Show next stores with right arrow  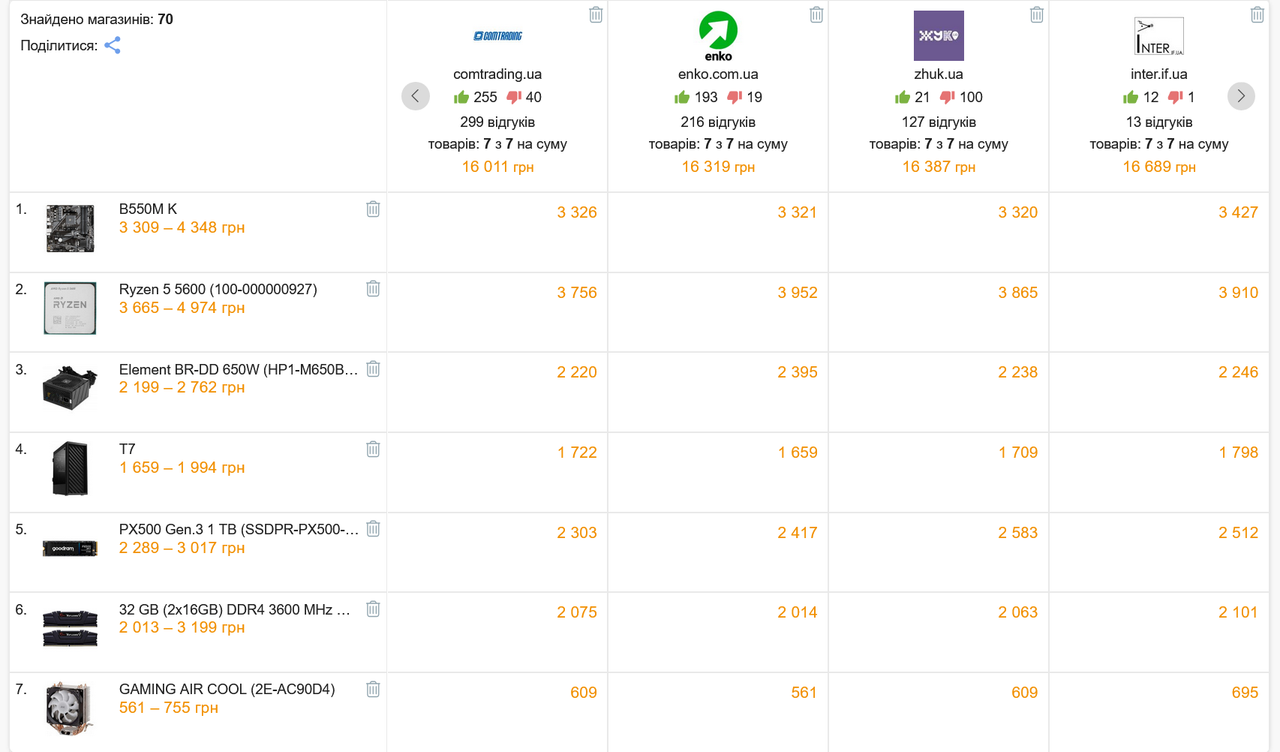(x=1241, y=96)
